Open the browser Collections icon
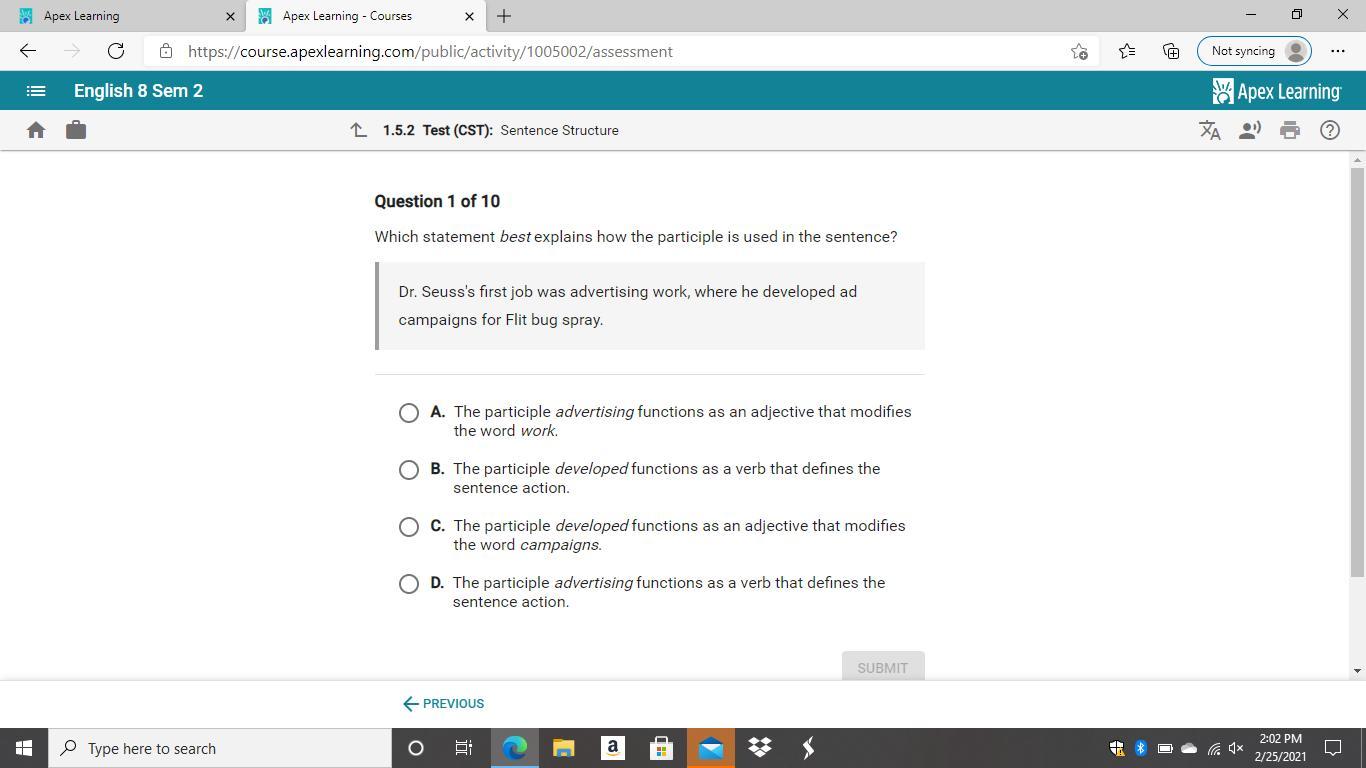Screen dimensions: 1366x768 click(x=1171, y=51)
